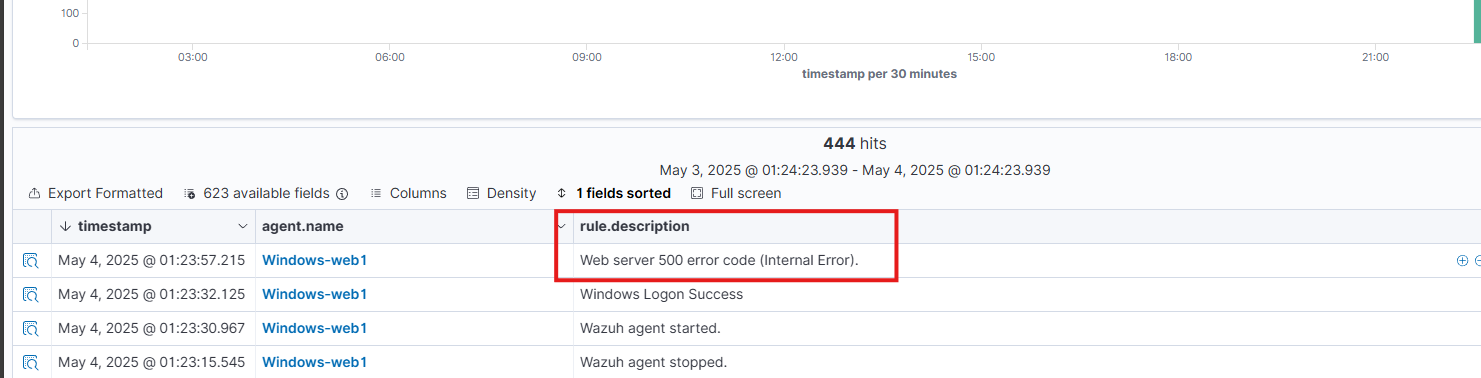Click Web server 500 error code cell
This screenshot has height=378, width=1481.
(719, 261)
